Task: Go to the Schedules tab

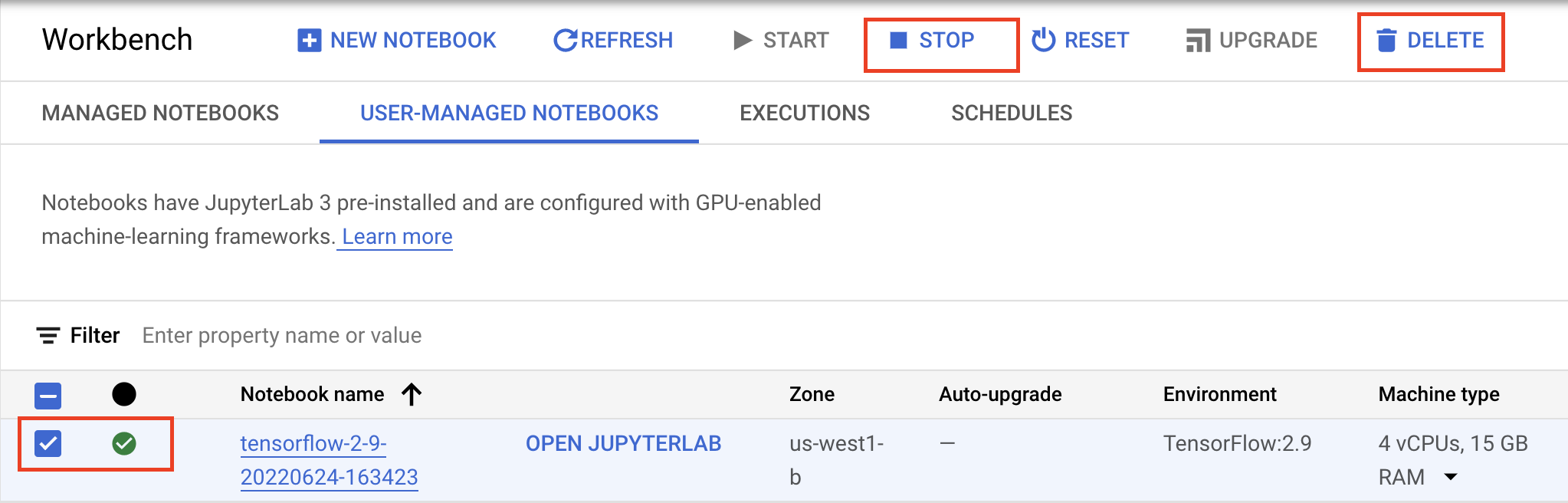Action: coord(1012,113)
